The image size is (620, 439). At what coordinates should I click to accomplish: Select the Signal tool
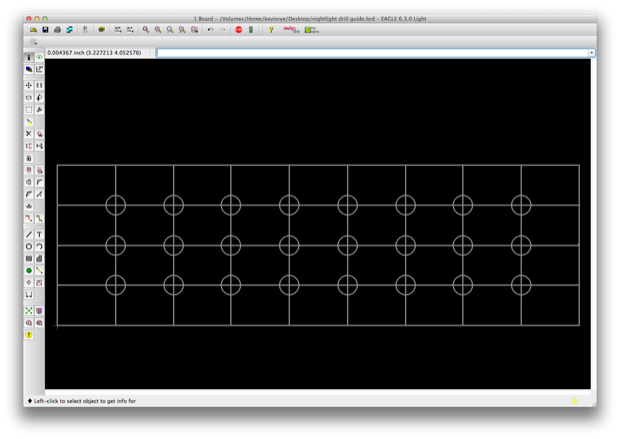pos(39,271)
